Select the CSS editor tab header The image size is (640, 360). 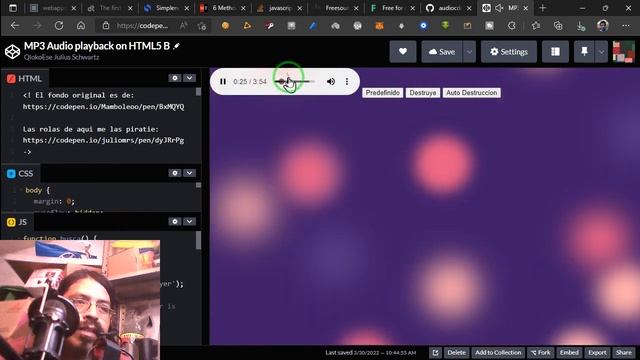pyautogui.click(x=21, y=173)
